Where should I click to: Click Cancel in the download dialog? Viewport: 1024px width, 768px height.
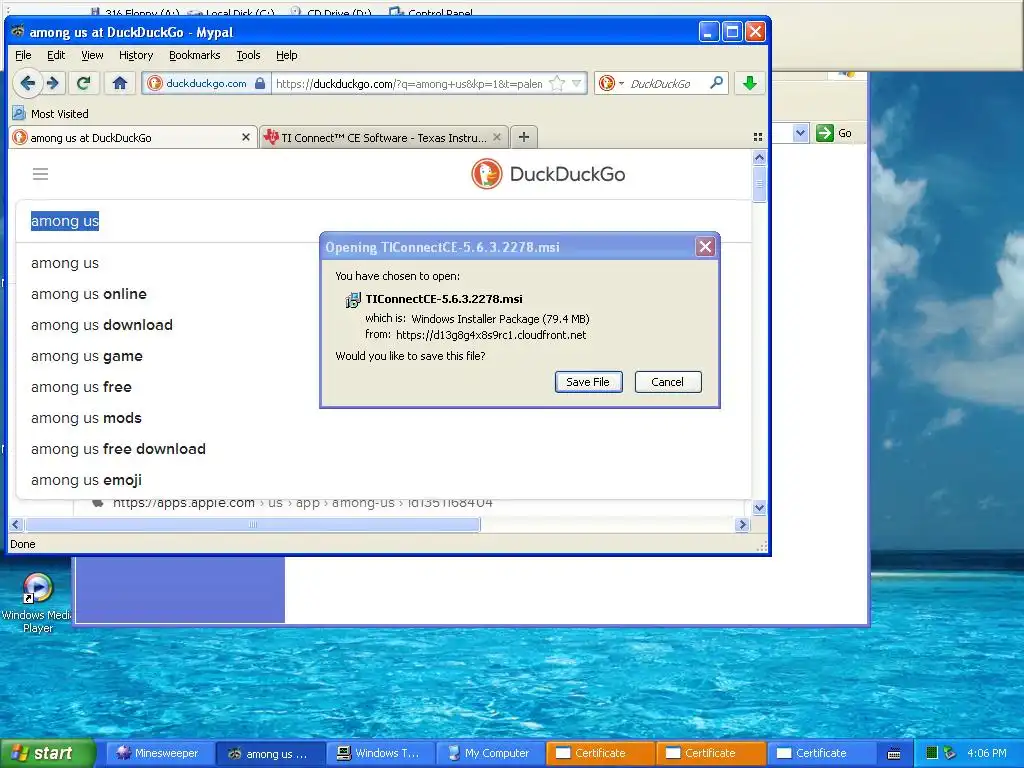click(x=667, y=382)
